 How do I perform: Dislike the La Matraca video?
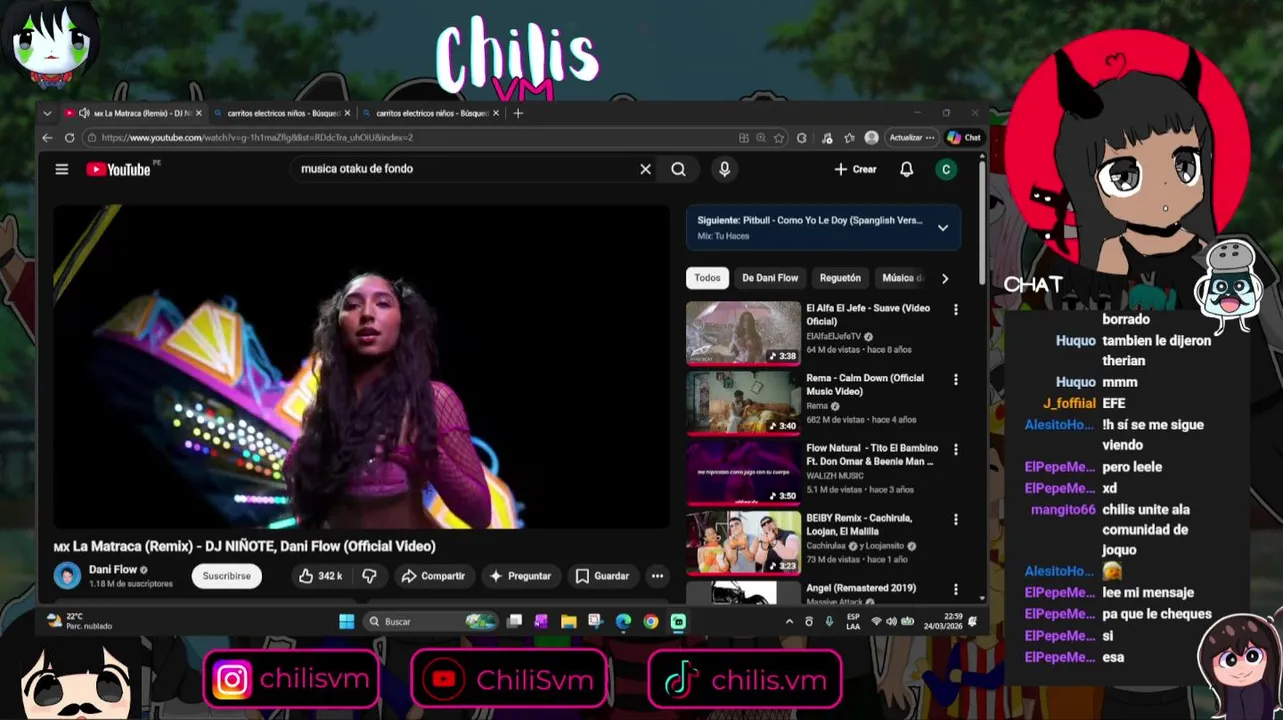click(369, 576)
